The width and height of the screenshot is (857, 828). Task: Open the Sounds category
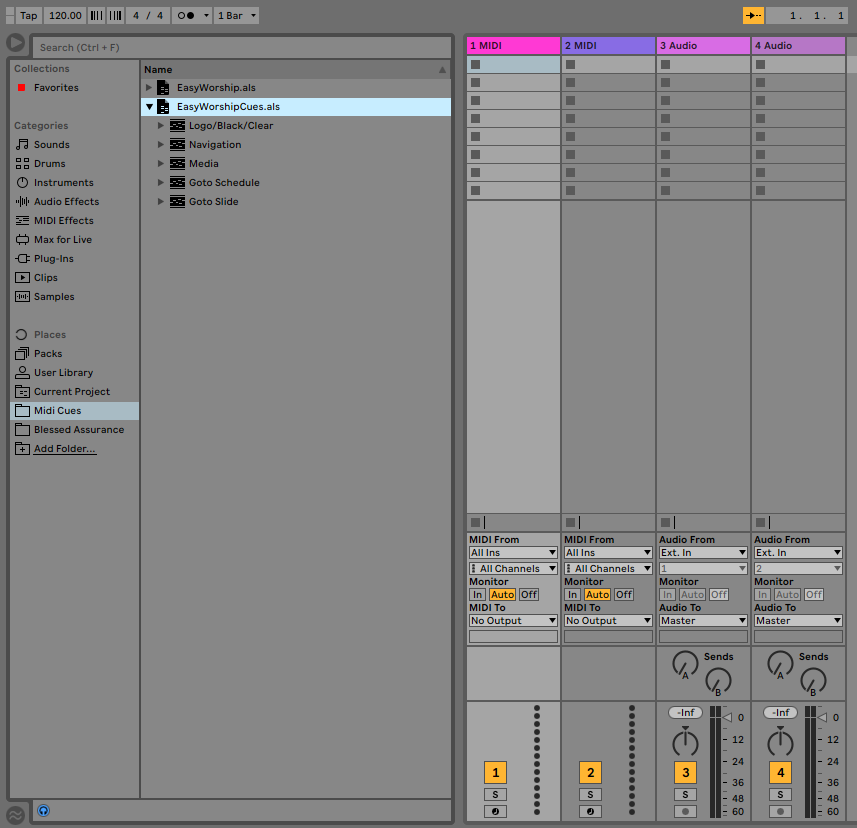click(51, 144)
